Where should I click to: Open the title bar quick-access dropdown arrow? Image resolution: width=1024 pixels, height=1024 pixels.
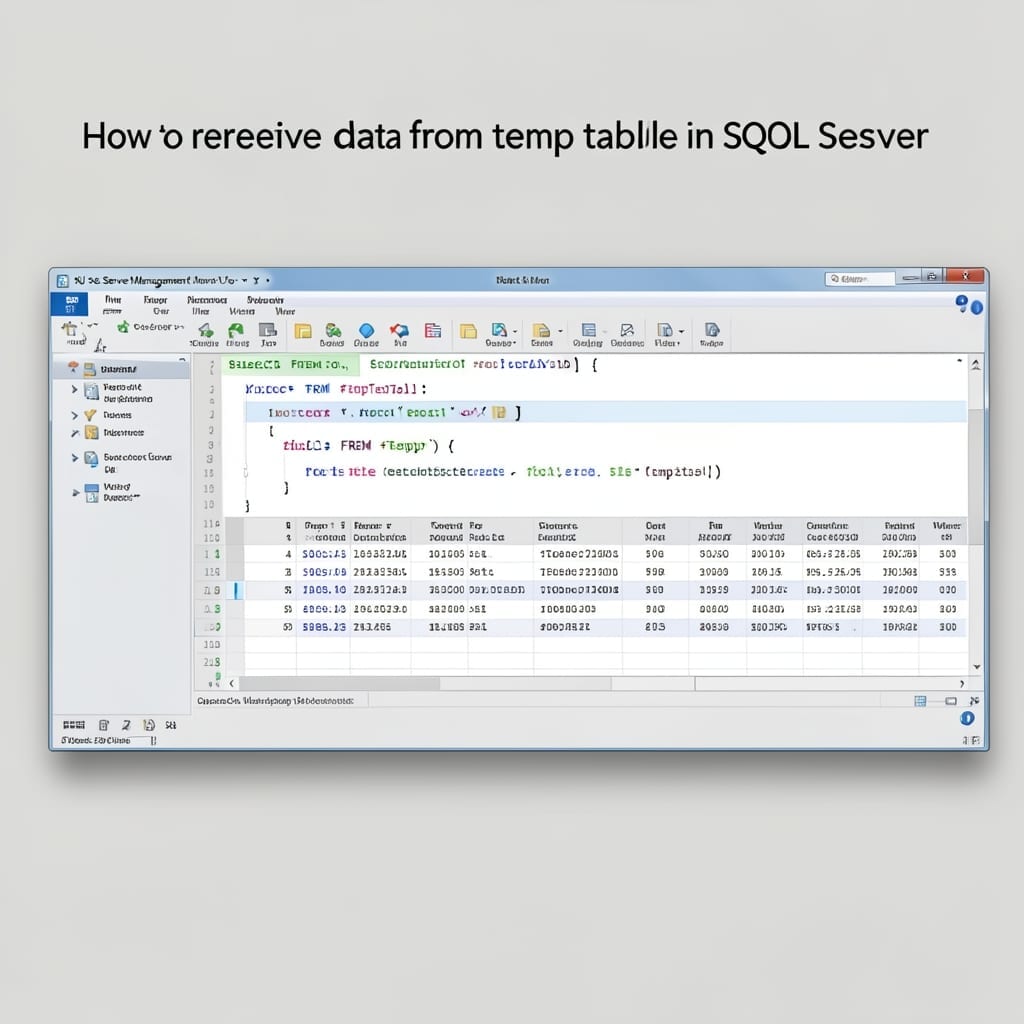point(245,280)
